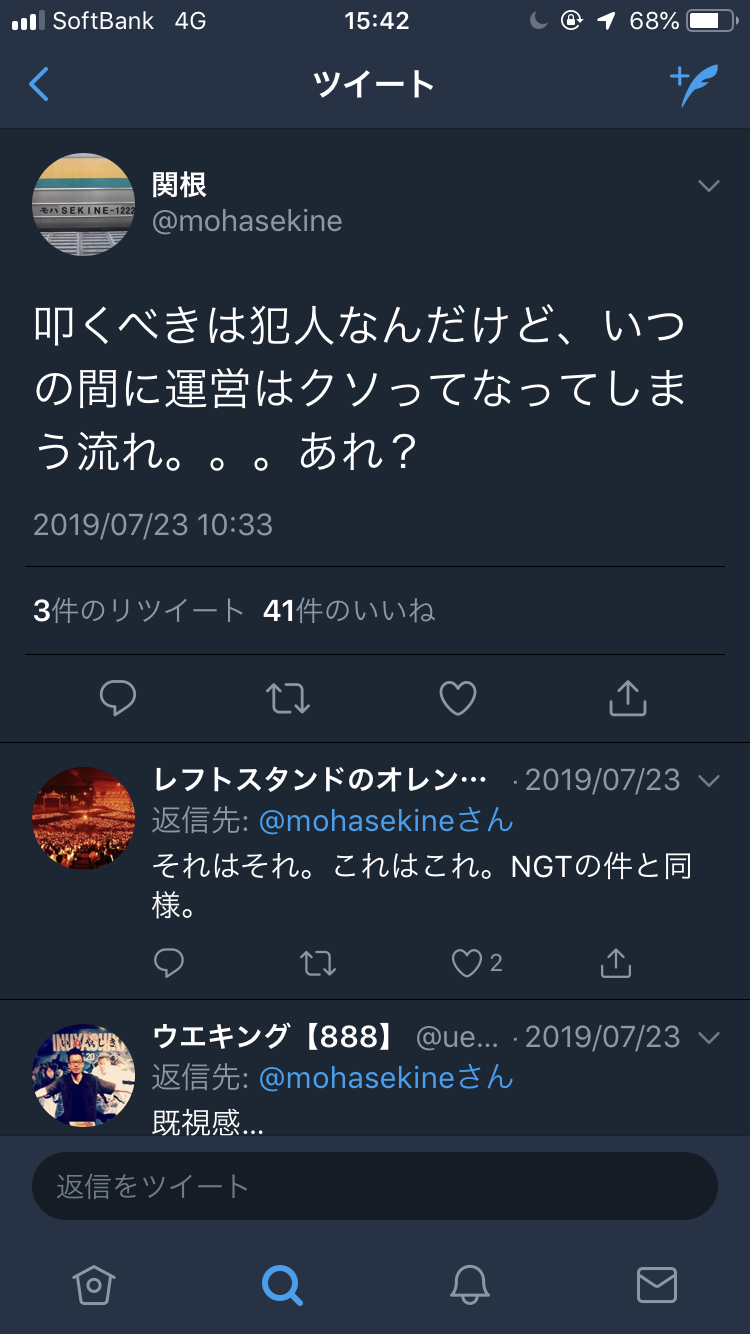Open chevron menu on ウエキング reply

point(709,1038)
